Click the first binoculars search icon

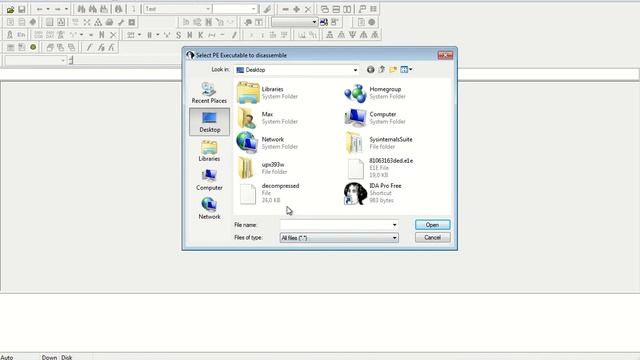point(81,9)
